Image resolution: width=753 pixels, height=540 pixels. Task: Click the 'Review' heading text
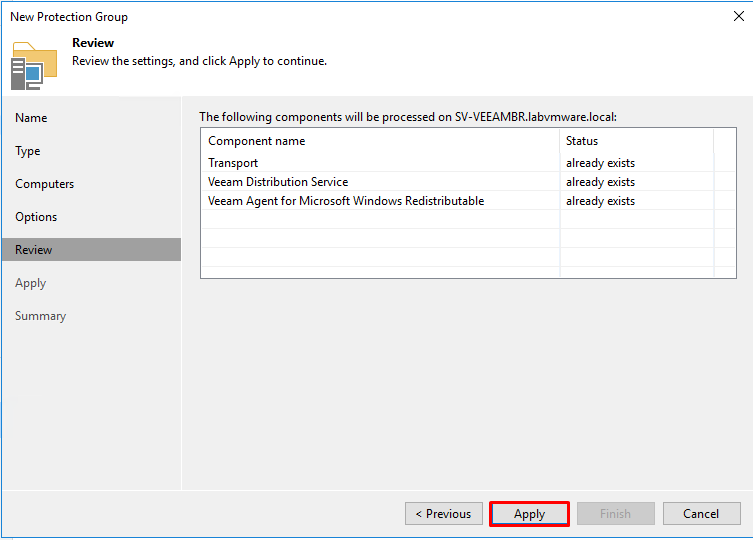(x=93, y=43)
